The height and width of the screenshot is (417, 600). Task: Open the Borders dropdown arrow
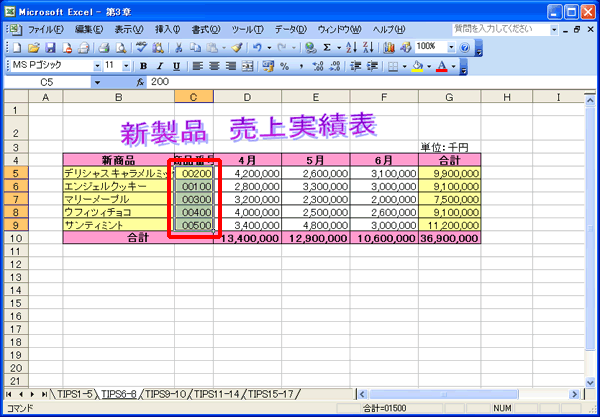404,66
